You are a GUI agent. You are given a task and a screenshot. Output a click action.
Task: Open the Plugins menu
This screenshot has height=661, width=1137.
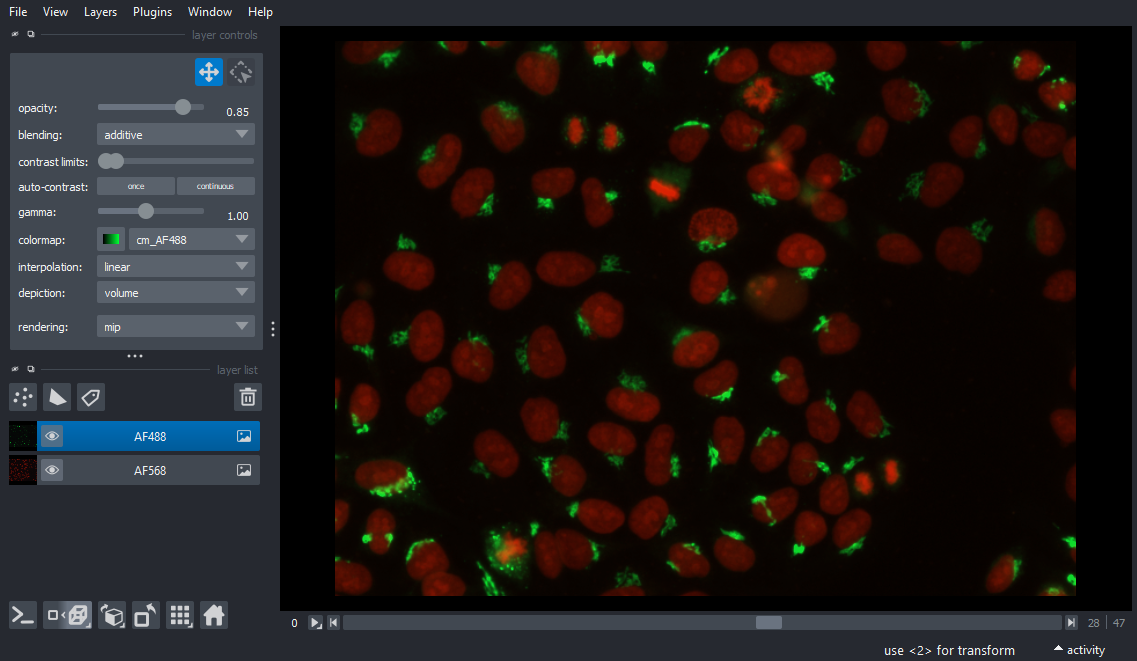[152, 12]
